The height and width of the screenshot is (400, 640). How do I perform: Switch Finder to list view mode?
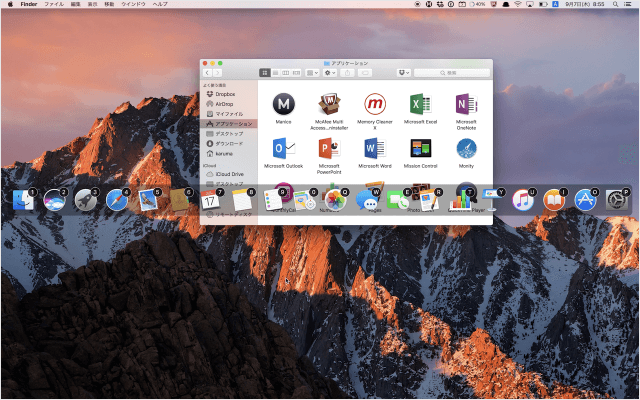point(275,73)
